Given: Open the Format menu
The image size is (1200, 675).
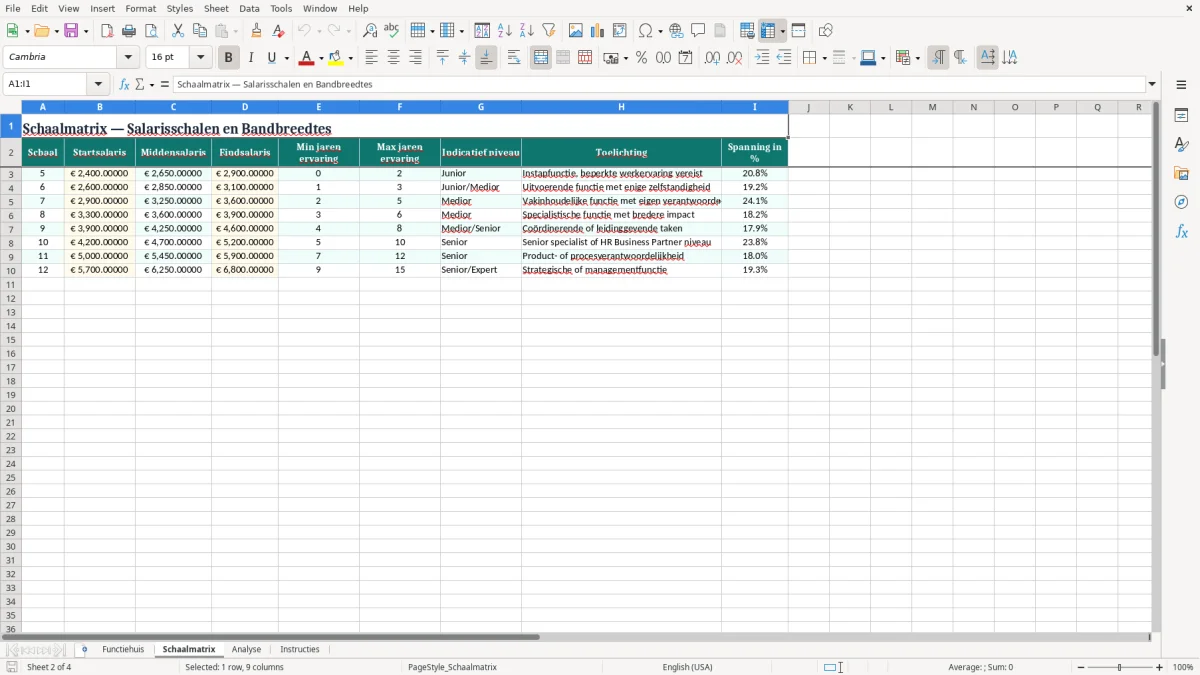Looking at the screenshot, I should [141, 8].
